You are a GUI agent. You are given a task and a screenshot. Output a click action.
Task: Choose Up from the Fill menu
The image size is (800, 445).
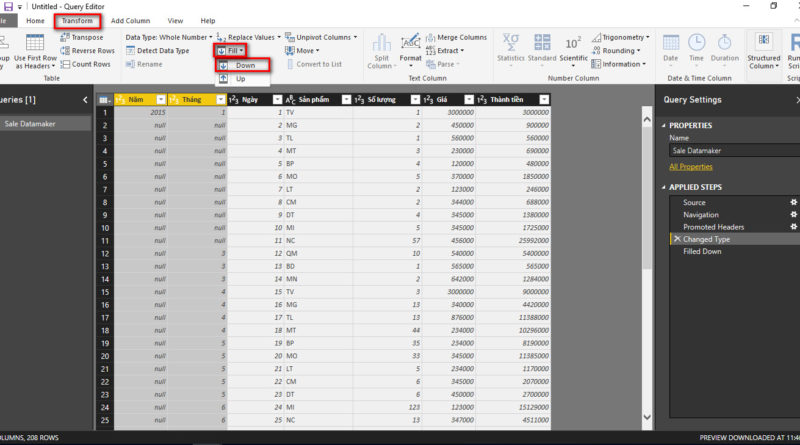point(240,78)
